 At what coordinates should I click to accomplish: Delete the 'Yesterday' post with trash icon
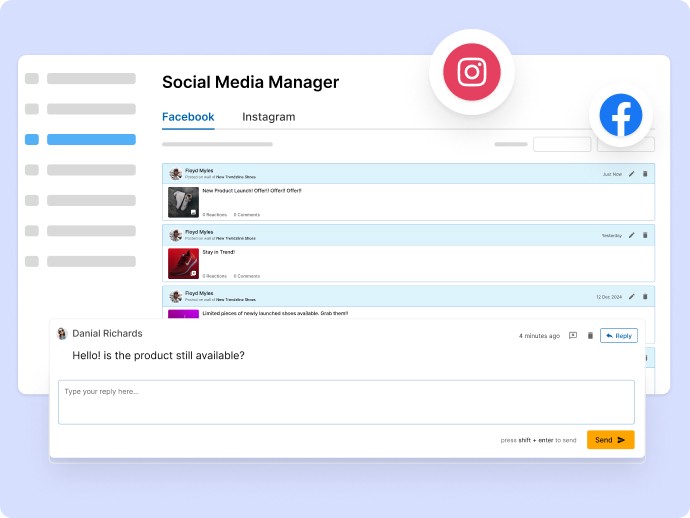pos(645,235)
